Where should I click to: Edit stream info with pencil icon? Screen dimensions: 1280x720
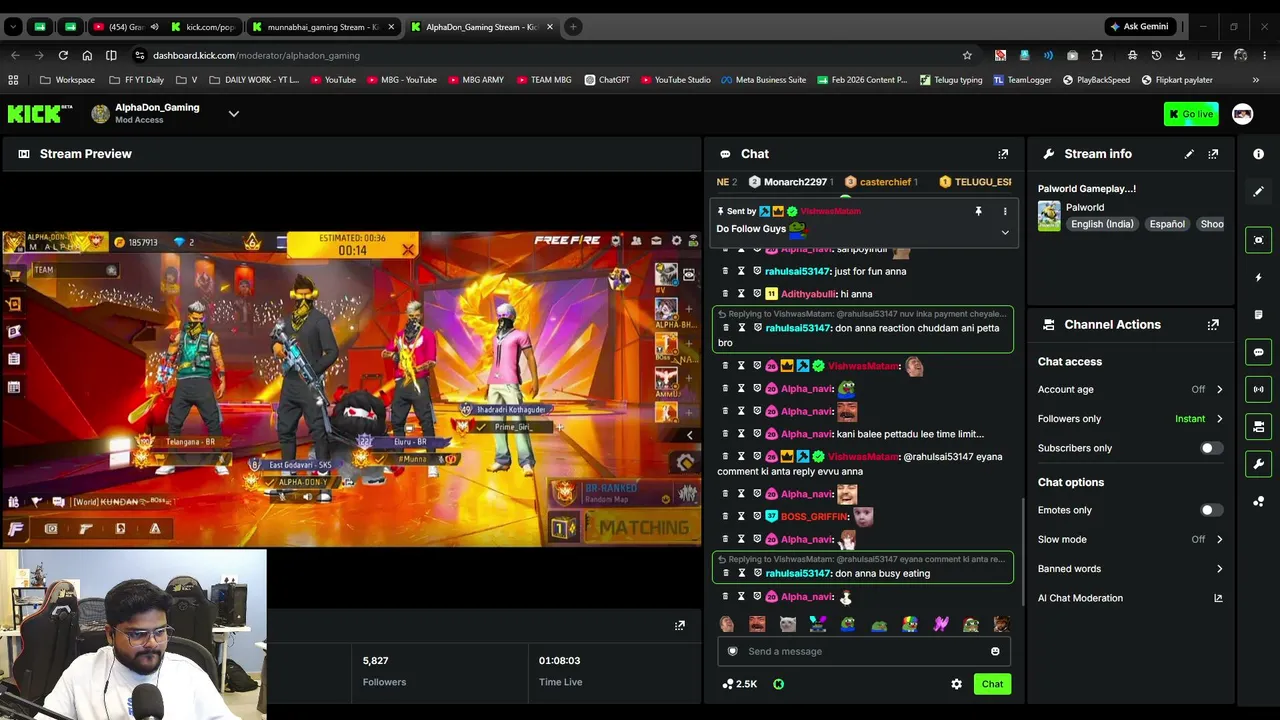pyautogui.click(x=1189, y=154)
